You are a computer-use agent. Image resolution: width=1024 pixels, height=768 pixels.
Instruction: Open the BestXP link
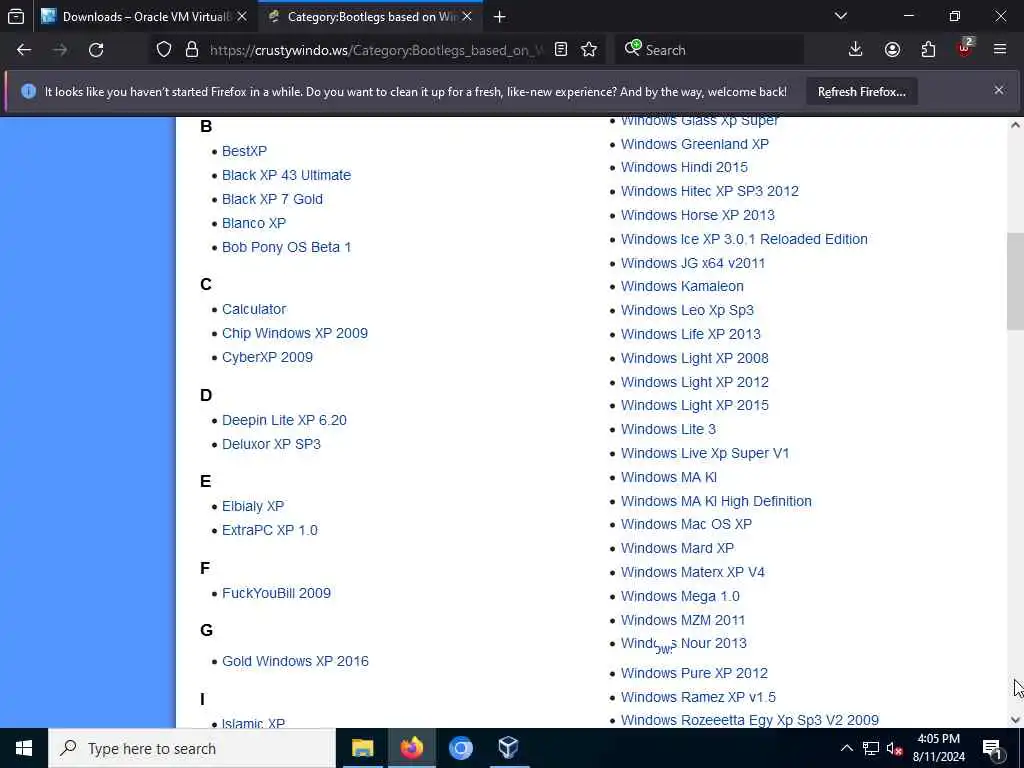[x=244, y=151]
